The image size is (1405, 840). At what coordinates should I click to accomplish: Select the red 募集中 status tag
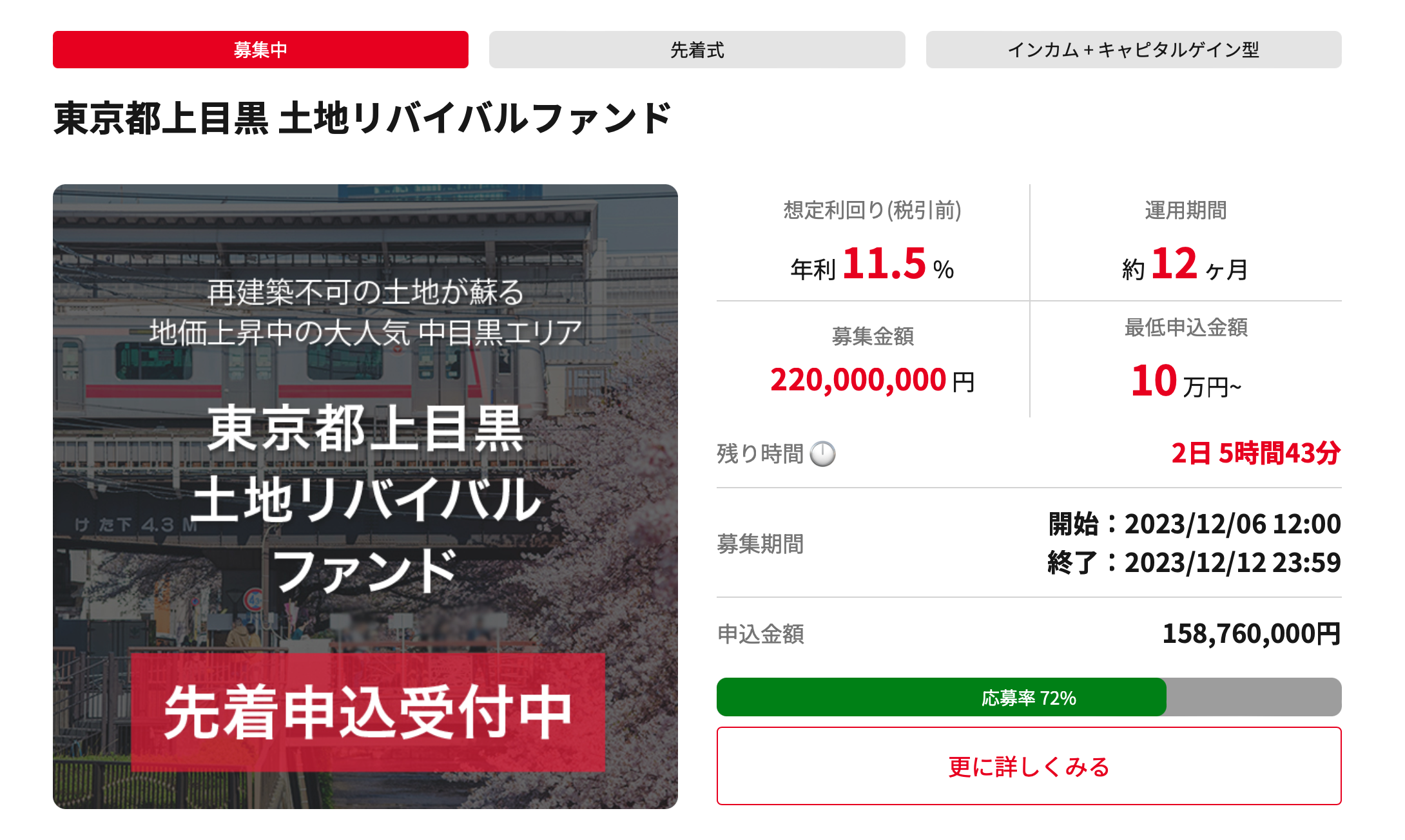point(260,50)
